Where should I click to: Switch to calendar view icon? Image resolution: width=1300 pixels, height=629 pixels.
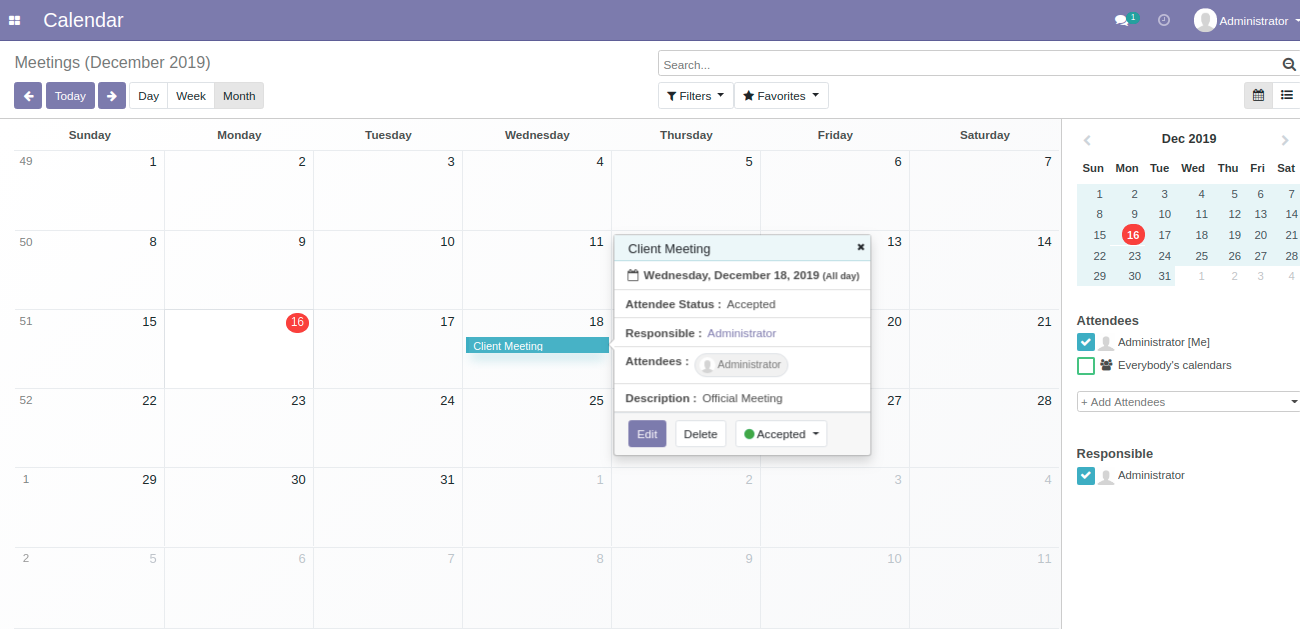1258,96
